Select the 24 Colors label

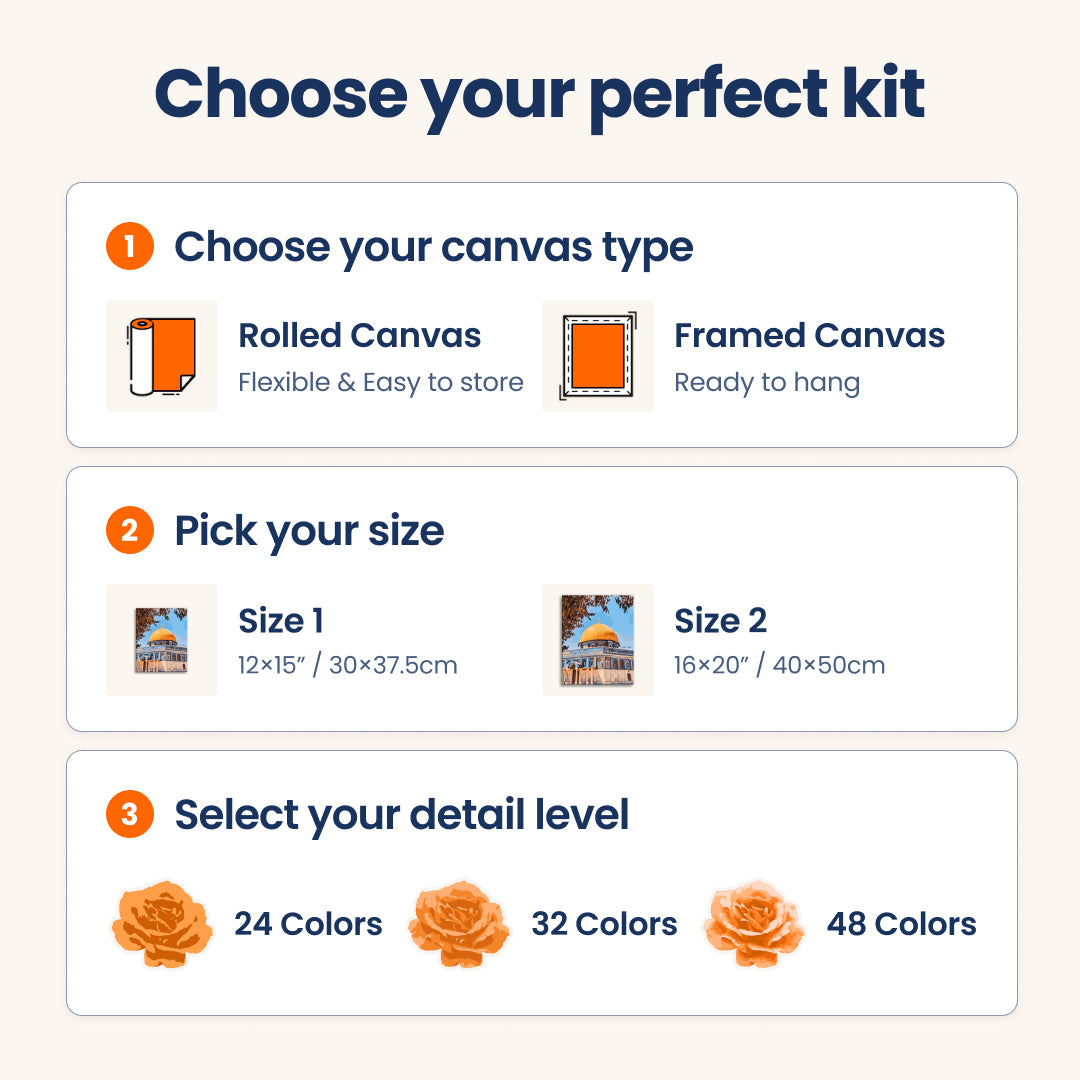pos(308,924)
